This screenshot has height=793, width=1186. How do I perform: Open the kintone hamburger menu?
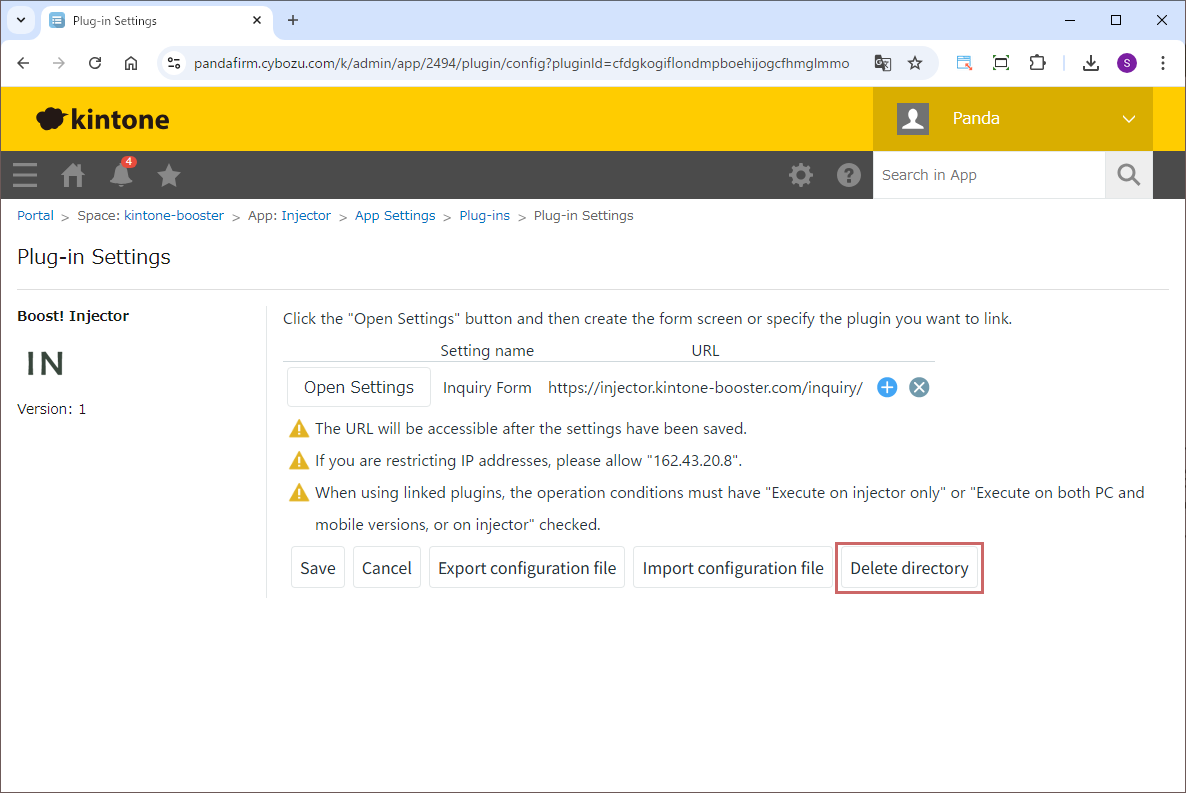25,175
